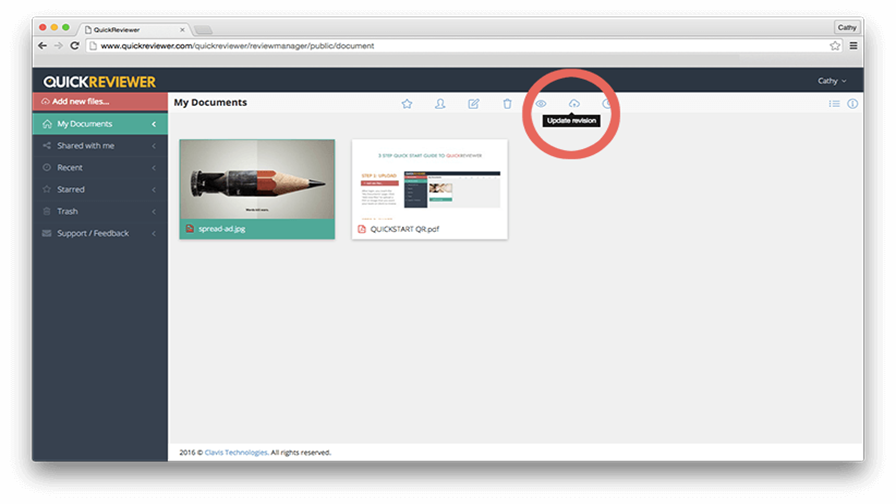896x504 pixels.
Task: Click chevron next to Support / Feedback
Action: pos(154,233)
